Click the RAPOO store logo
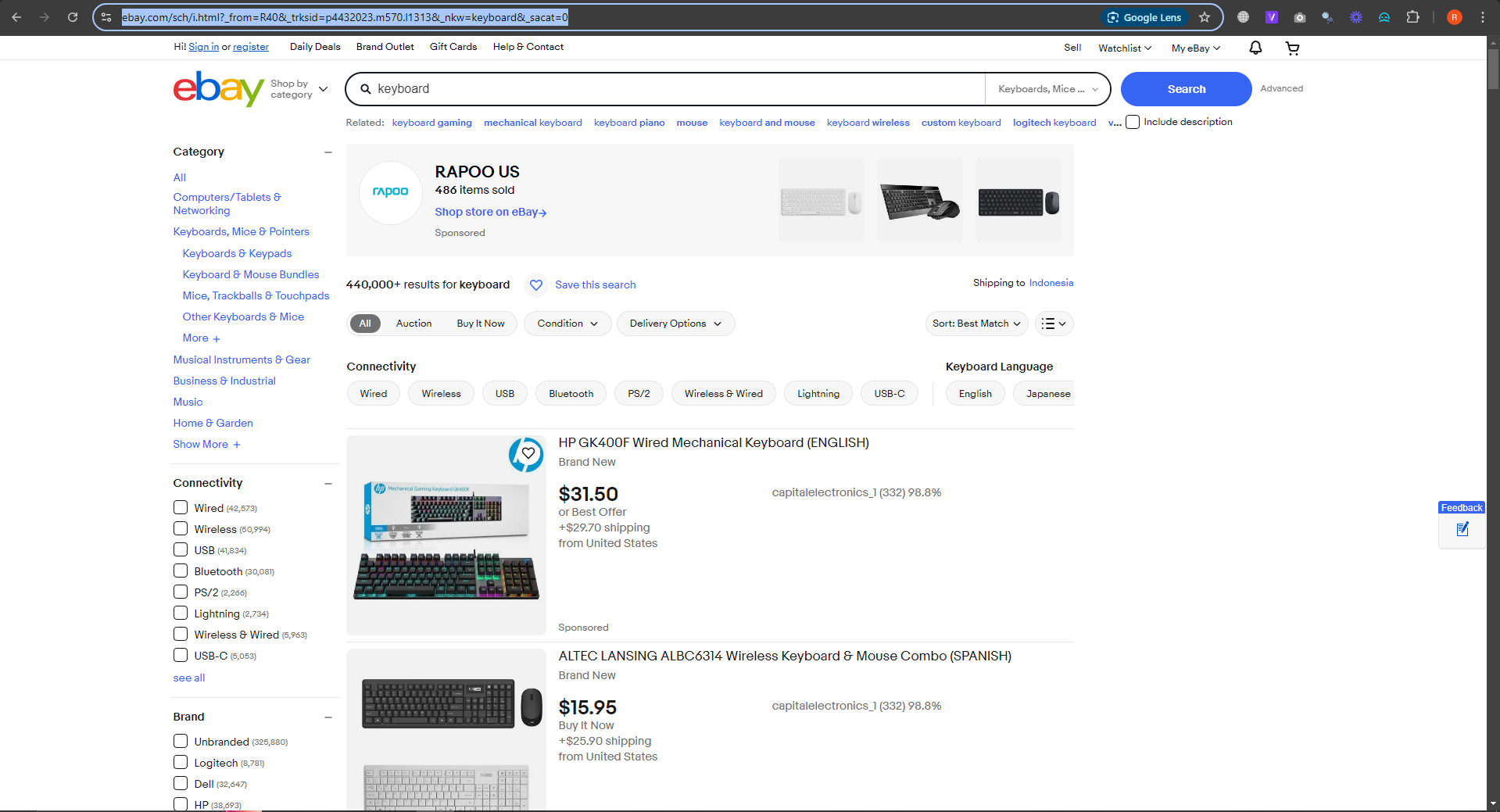The width and height of the screenshot is (1500, 812). tap(390, 192)
